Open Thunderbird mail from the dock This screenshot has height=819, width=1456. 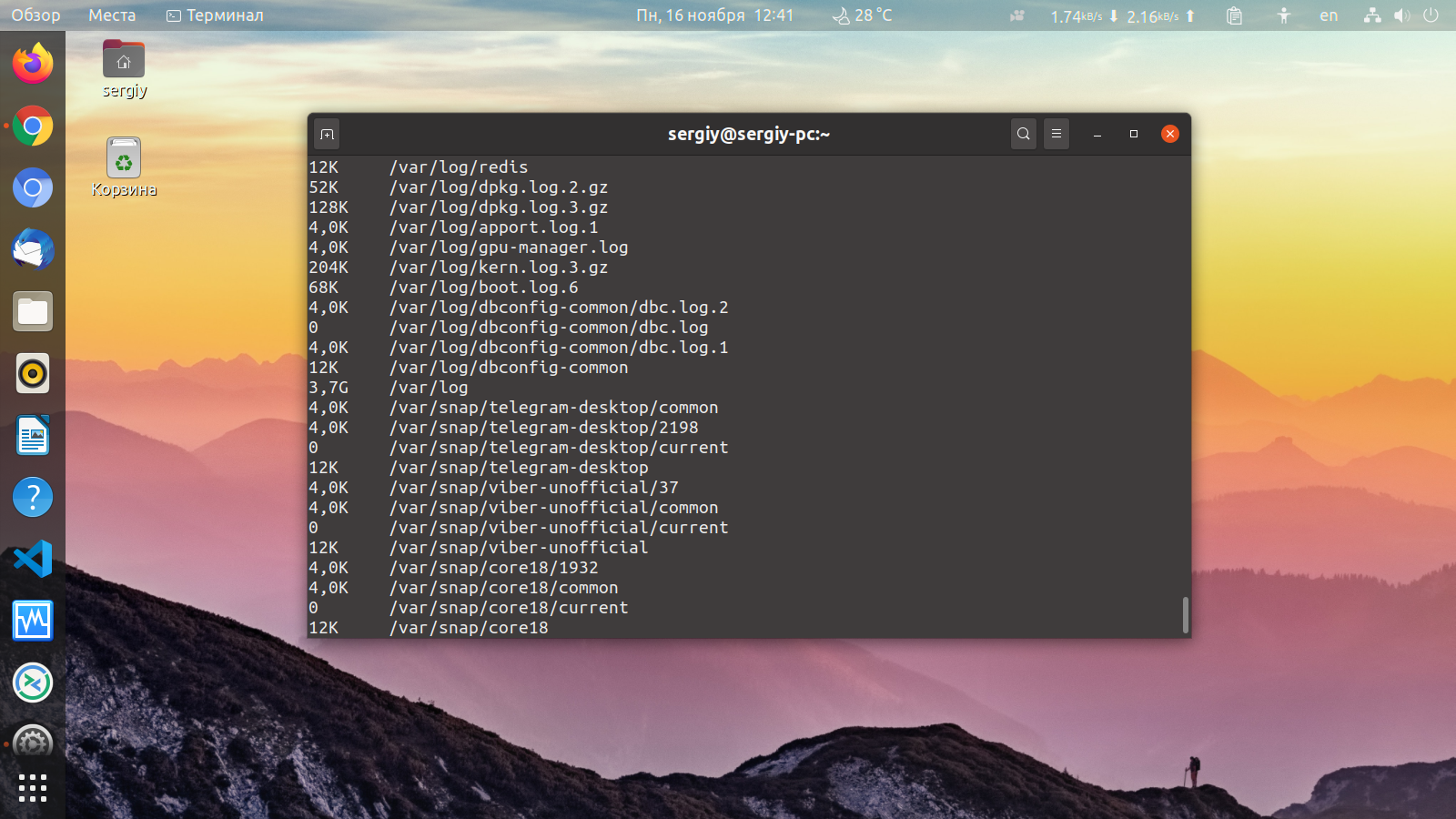[x=33, y=249]
